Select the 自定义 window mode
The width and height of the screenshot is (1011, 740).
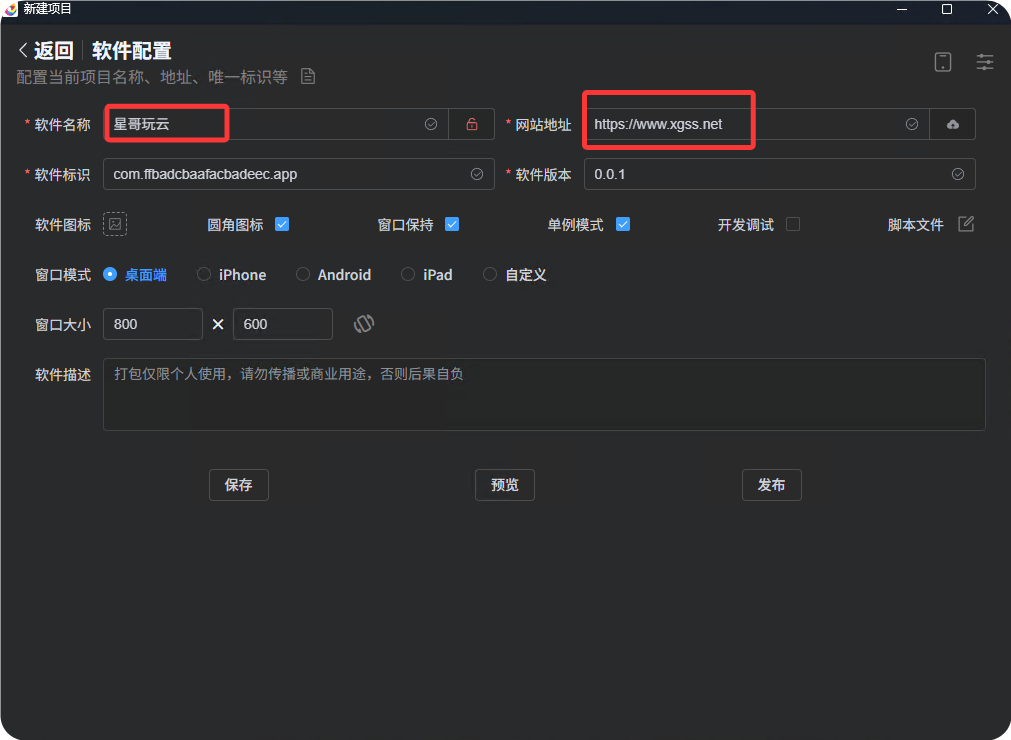(x=515, y=275)
